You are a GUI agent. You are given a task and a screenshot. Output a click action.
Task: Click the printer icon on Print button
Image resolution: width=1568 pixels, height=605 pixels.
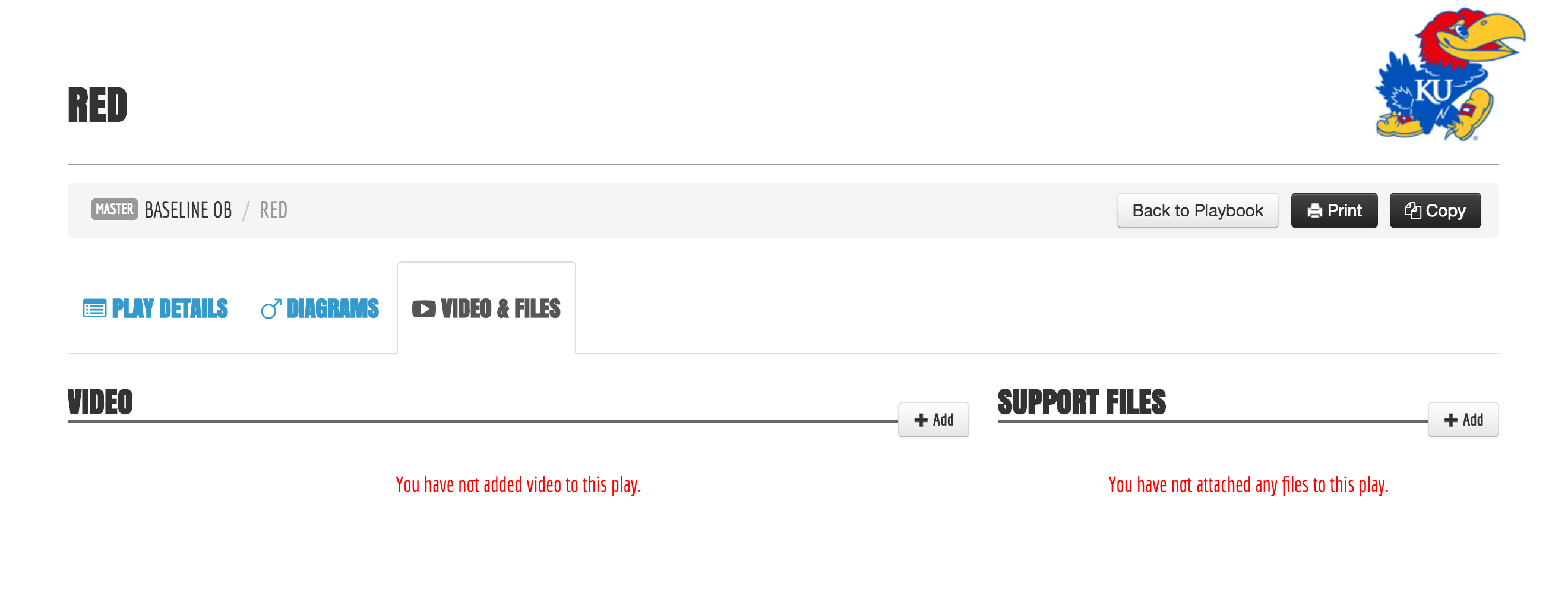point(1314,211)
